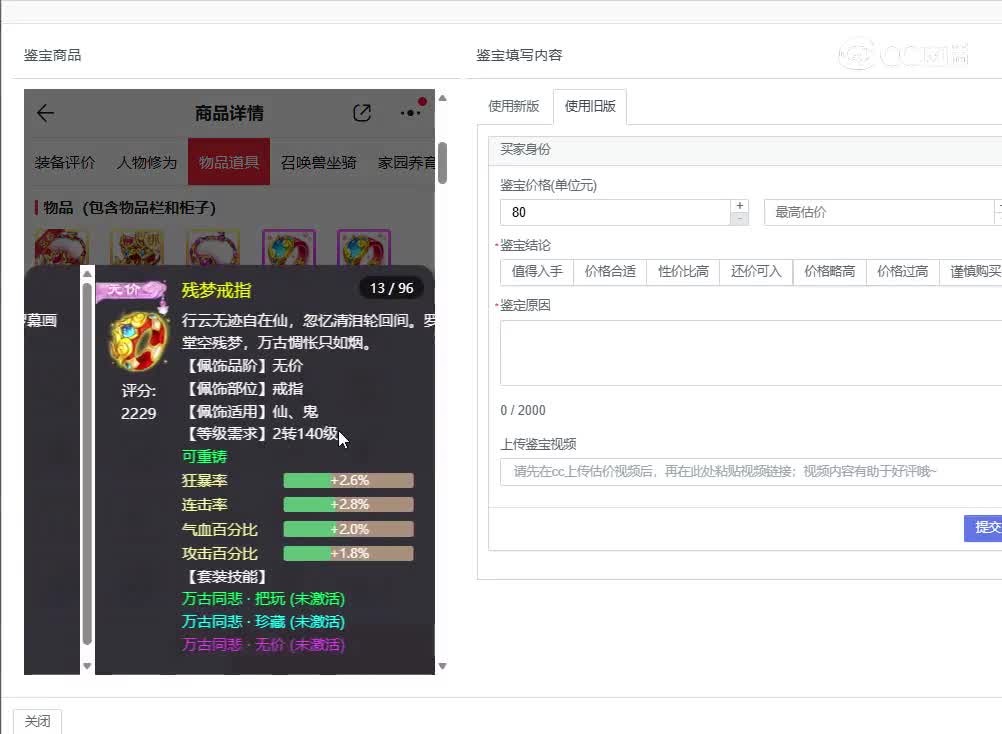
Task: Click the 上传鉴宝视频 link input field
Action: [751, 471]
